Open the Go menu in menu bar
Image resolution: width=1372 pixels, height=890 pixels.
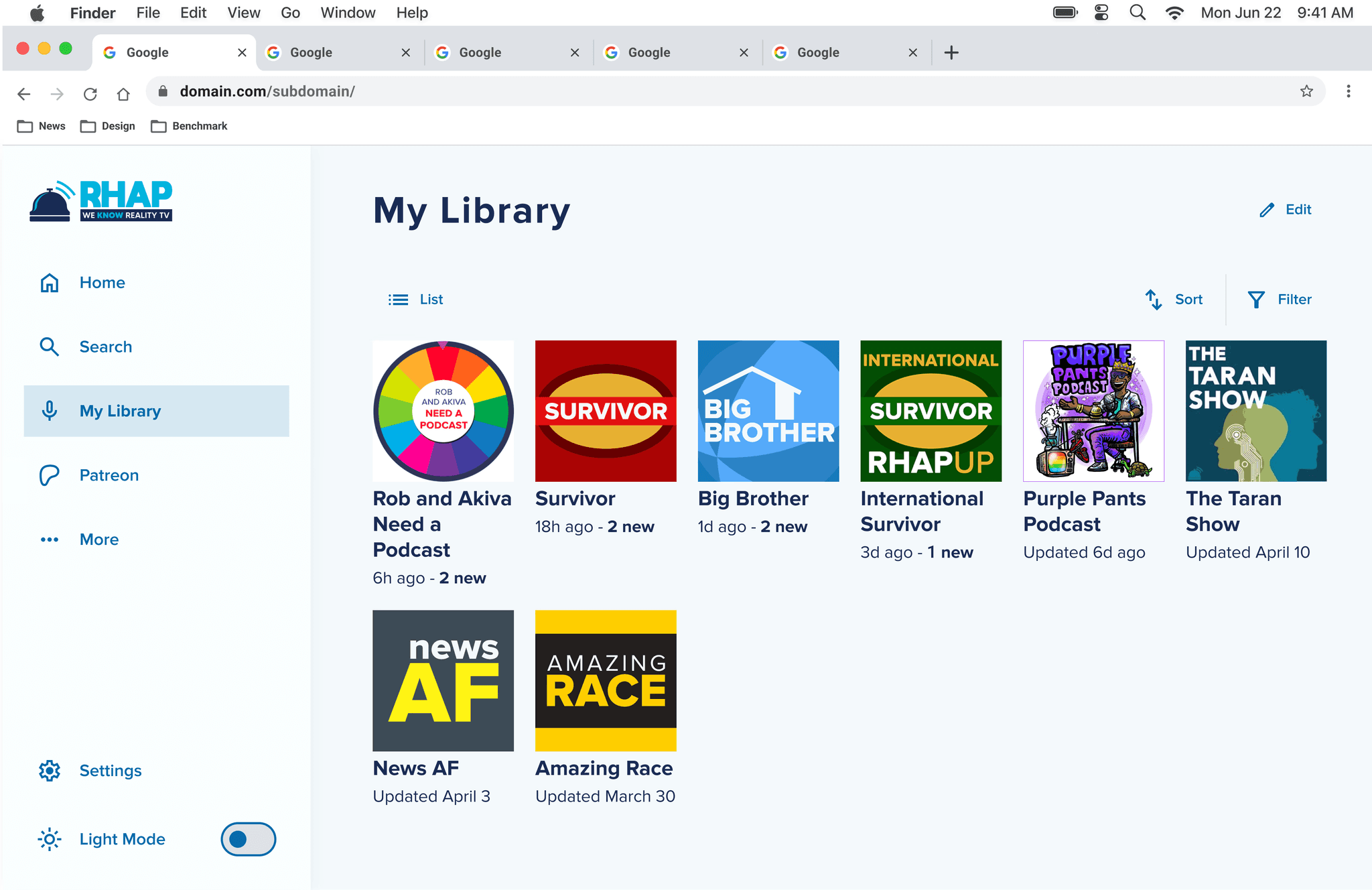point(290,13)
